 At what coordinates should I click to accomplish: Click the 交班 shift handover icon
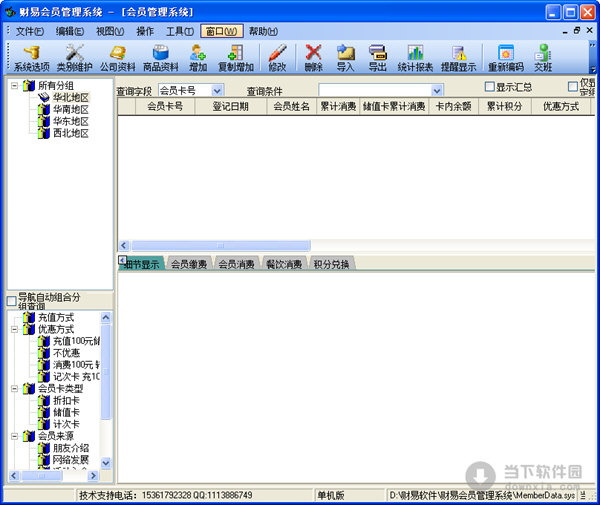(x=543, y=58)
